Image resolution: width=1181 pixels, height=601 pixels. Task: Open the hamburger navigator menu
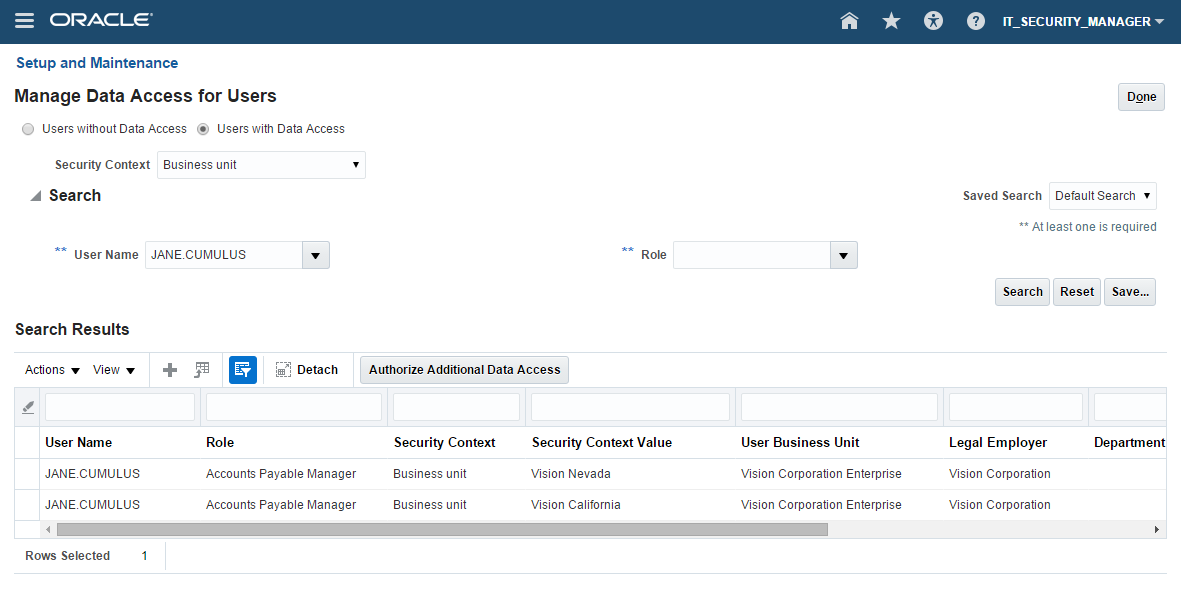point(24,21)
